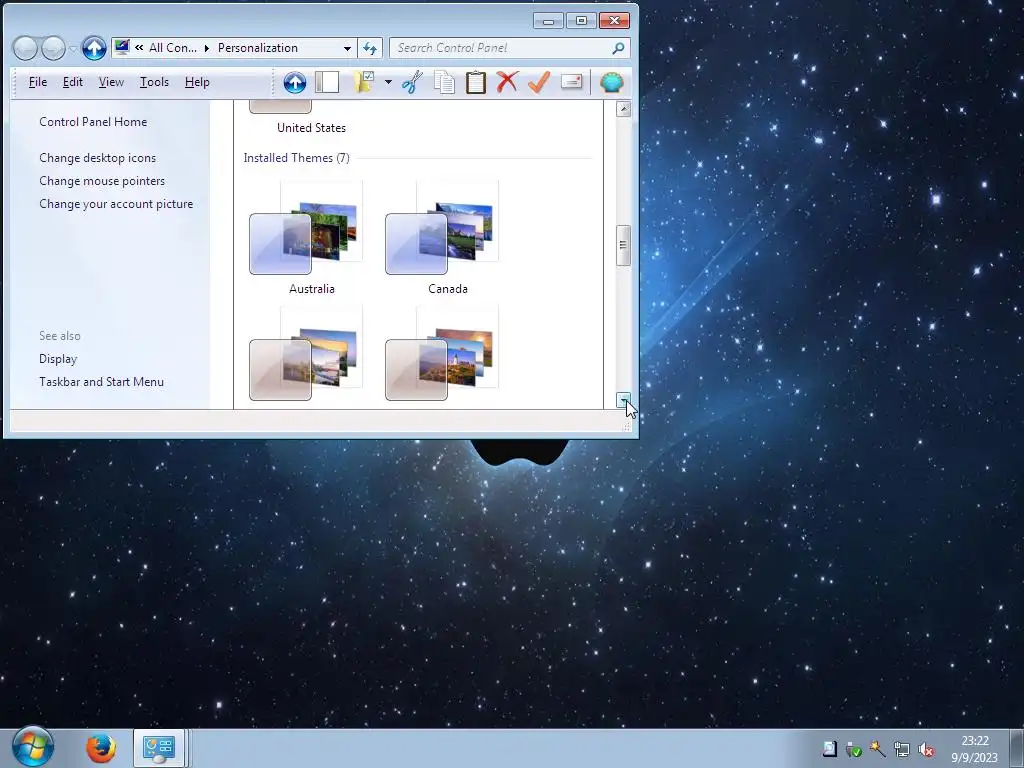Click the Forward navigation button
The image size is (1024, 768).
pos(54,48)
